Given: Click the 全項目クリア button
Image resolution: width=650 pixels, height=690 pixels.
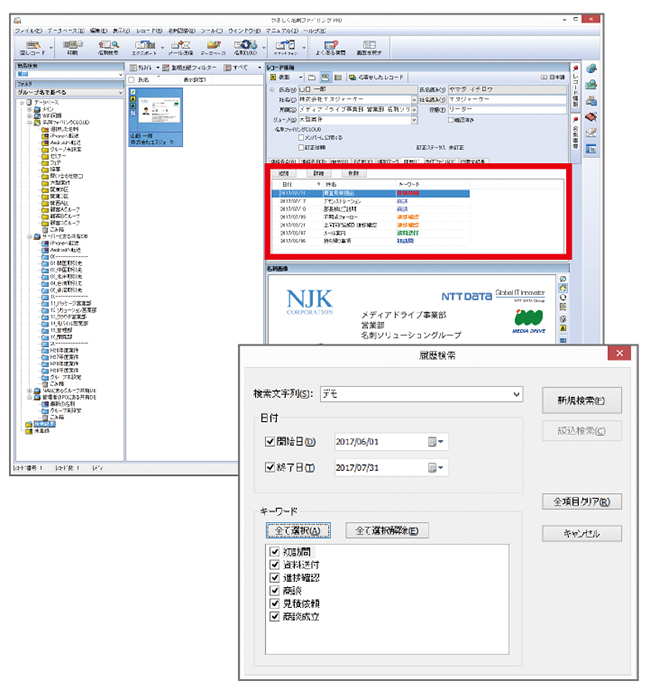Looking at the screenshot, I should tap(581, 502).
